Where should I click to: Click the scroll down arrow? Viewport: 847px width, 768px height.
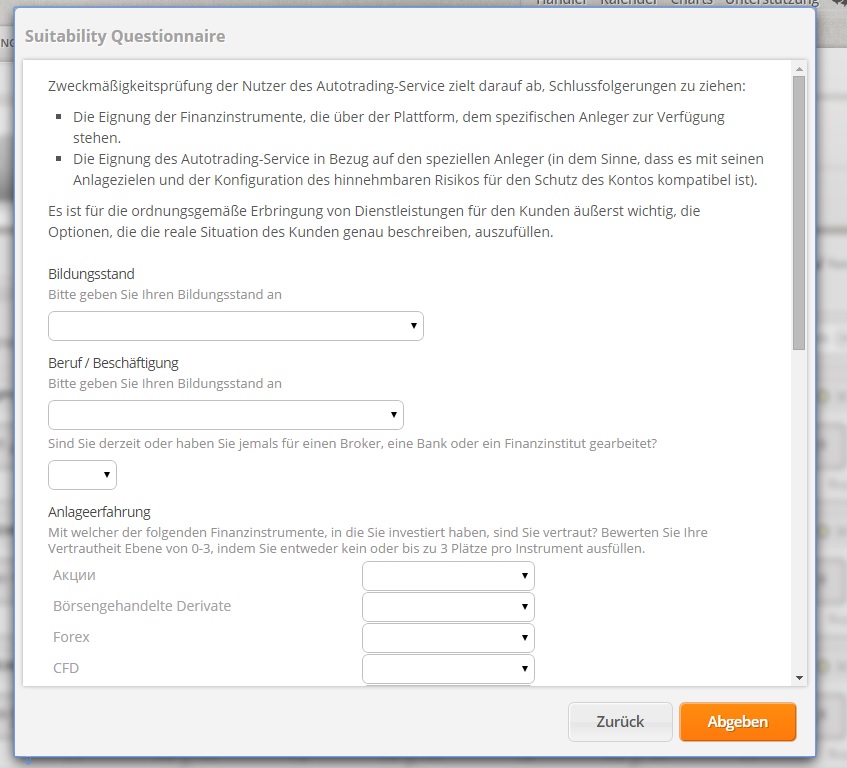(799, 678)
